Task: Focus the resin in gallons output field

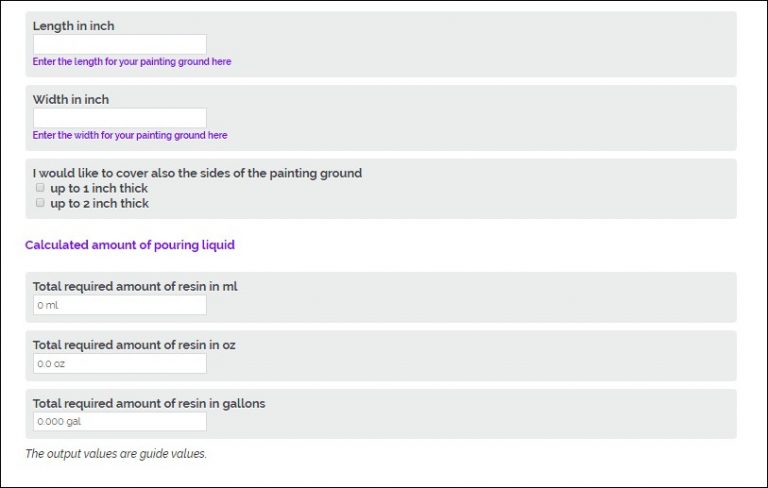Action: pyautogui.click(x=119, y=422)
